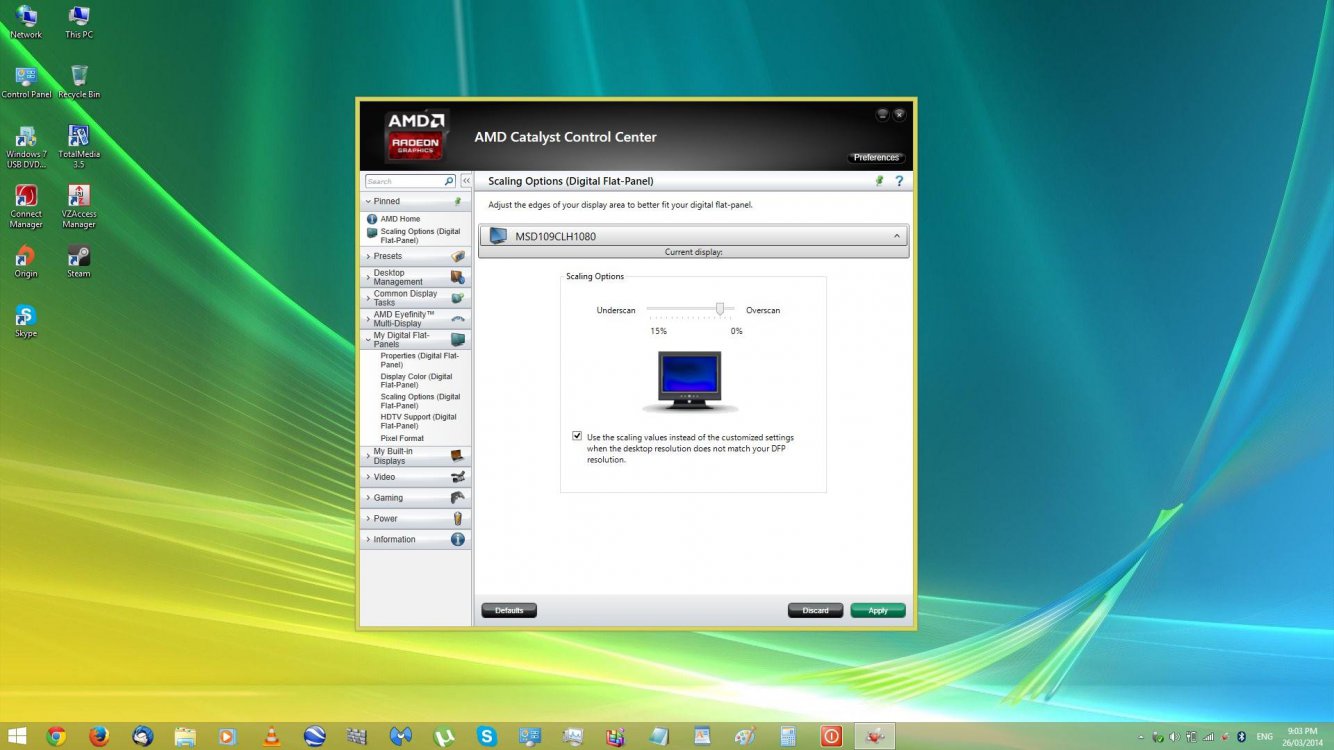Click the ENG language indicator
Image resolution: width=1334 pixels, height=750 pixels.
(1266, 736)
